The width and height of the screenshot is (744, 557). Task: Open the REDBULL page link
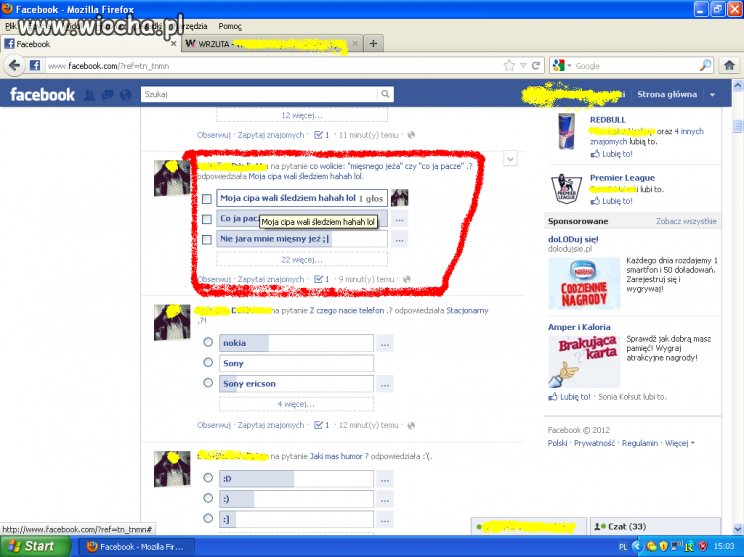coord(607,120)
